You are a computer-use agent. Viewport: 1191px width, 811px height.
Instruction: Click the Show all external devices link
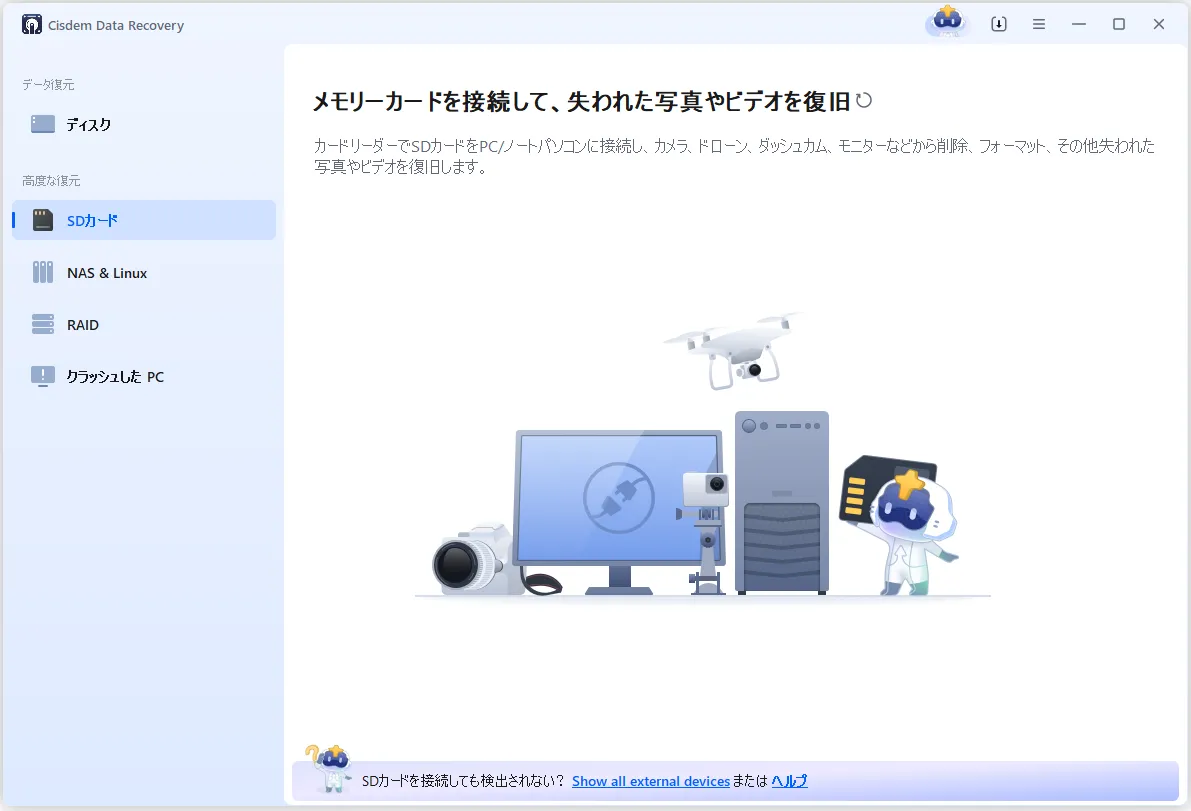coord(650,781)
